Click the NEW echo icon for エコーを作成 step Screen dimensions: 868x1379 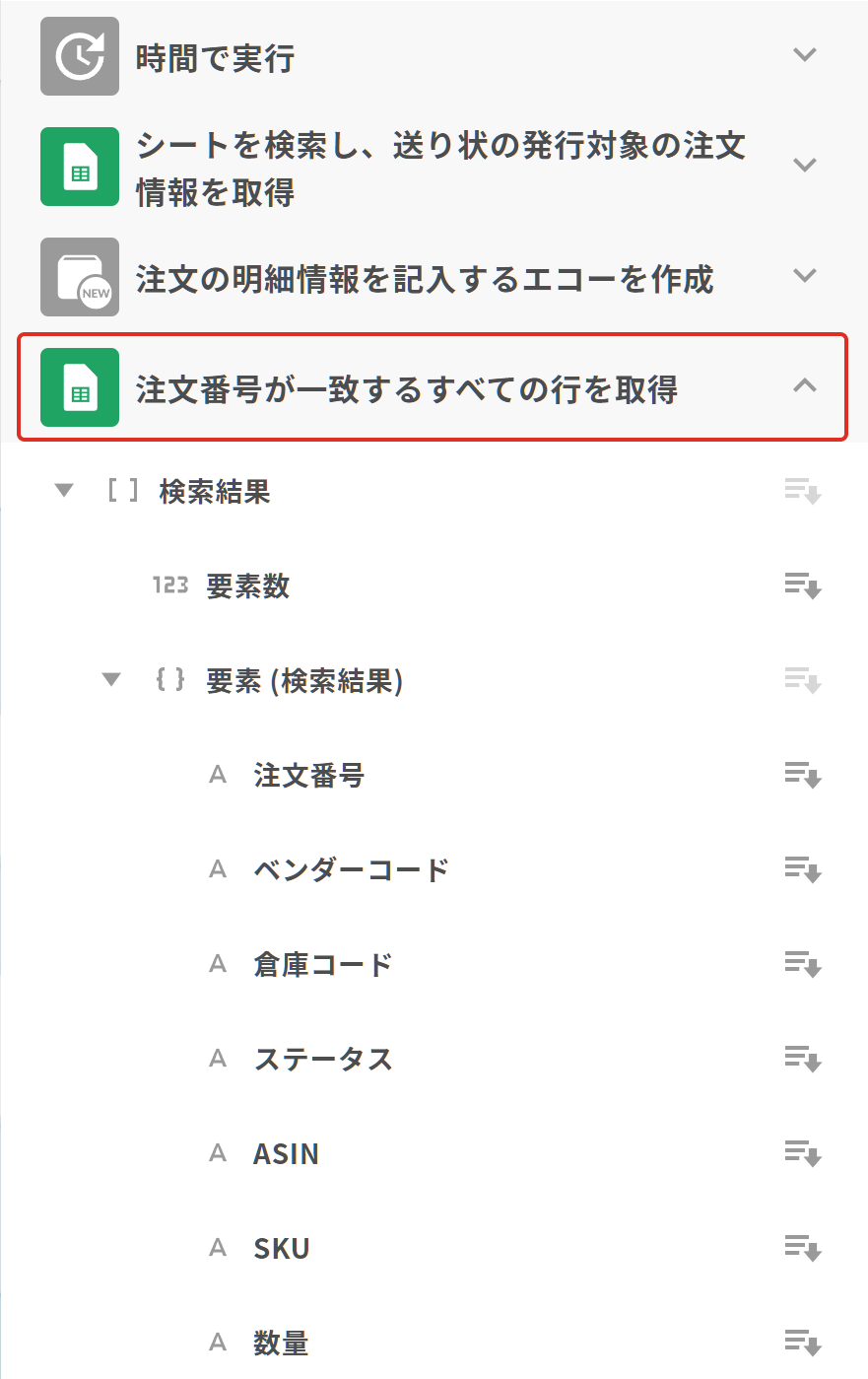80,277
